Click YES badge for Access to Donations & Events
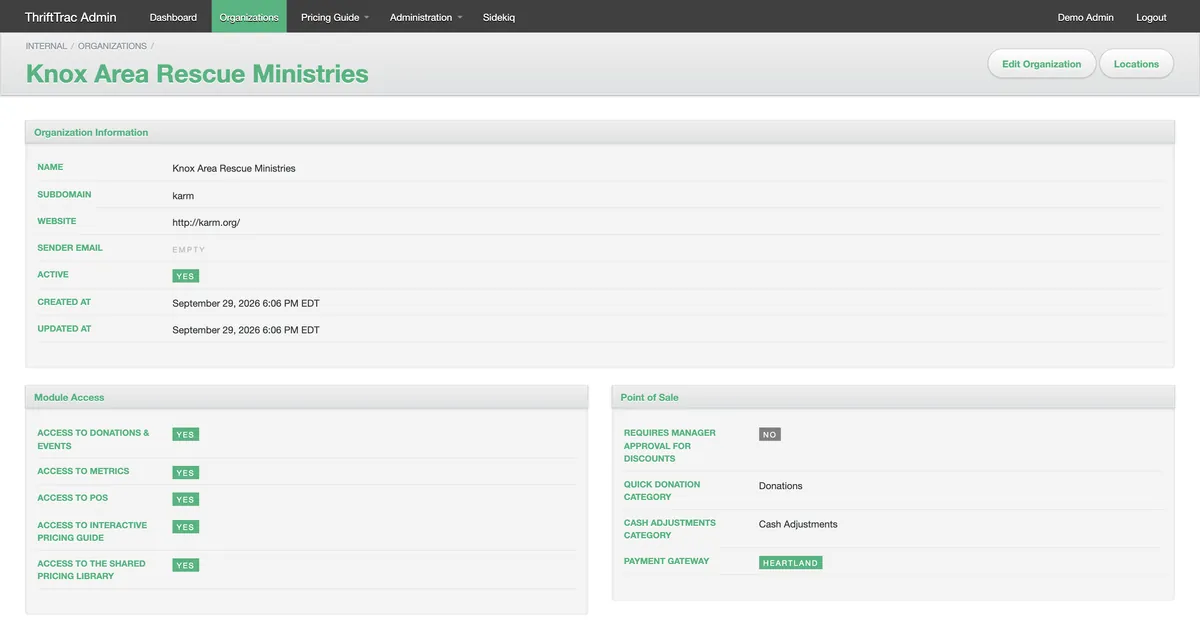Viewport: 1200px width, 625px height. coord(185,435)
